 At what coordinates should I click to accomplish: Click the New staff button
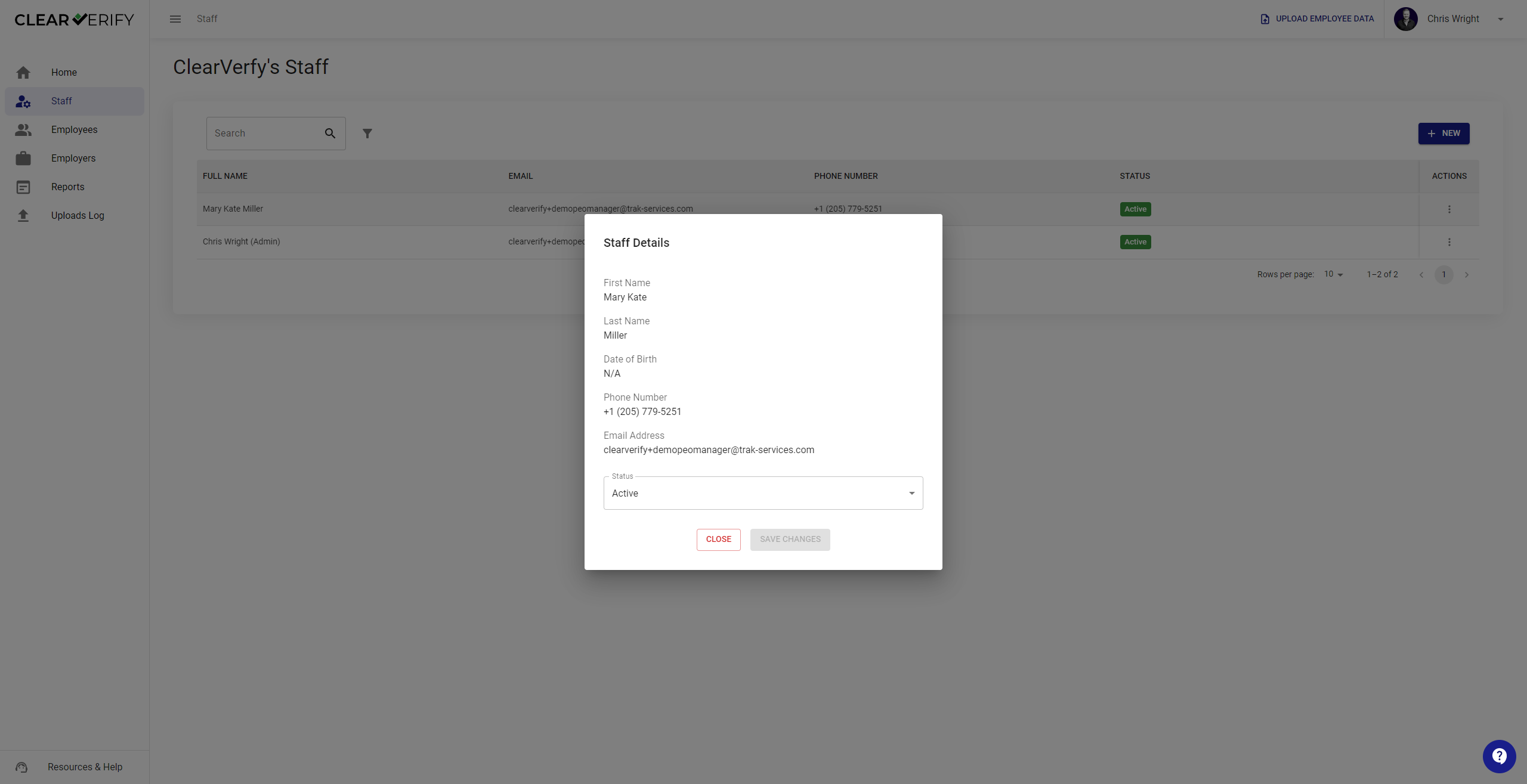(x=1444, y=134)
